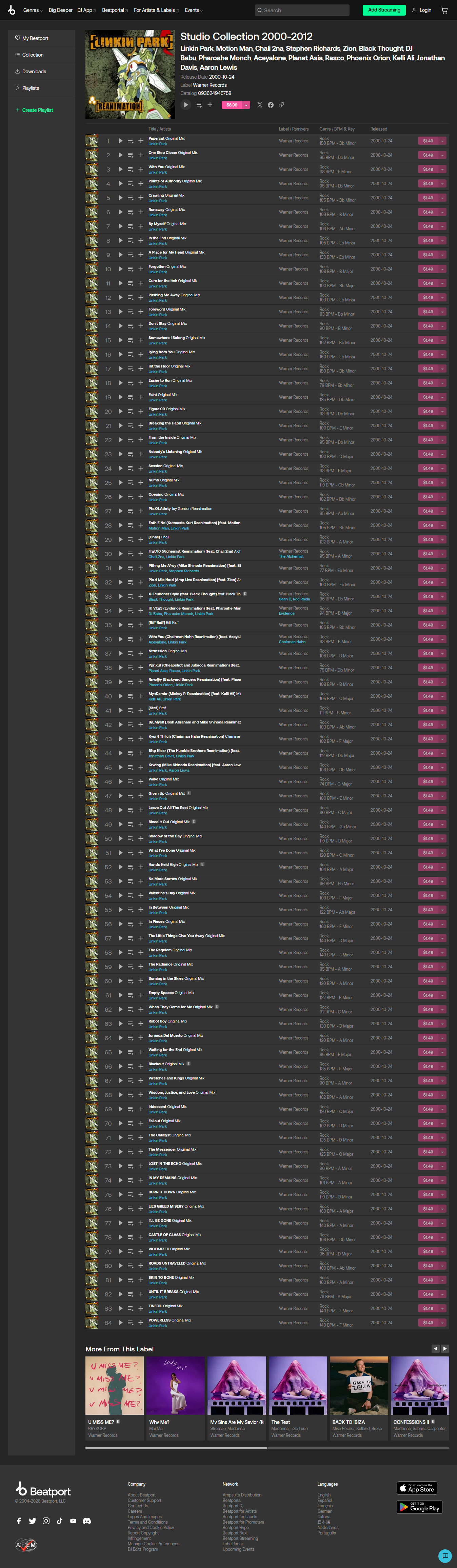Add the whole release to a playlist
The image size is (457, 1568).
tap(210, 105)
